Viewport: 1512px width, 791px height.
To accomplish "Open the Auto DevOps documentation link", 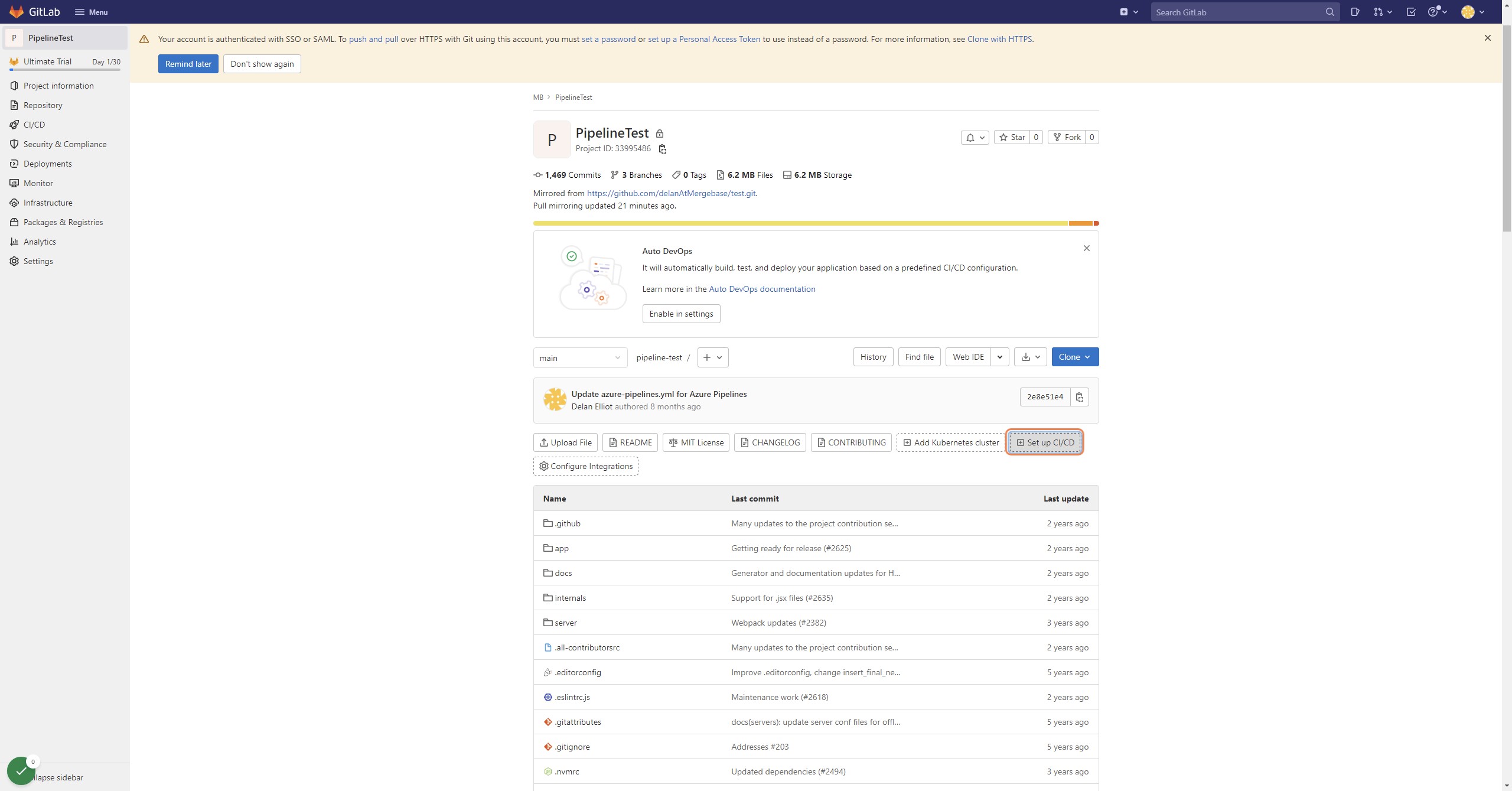I will tap(762, 289).
